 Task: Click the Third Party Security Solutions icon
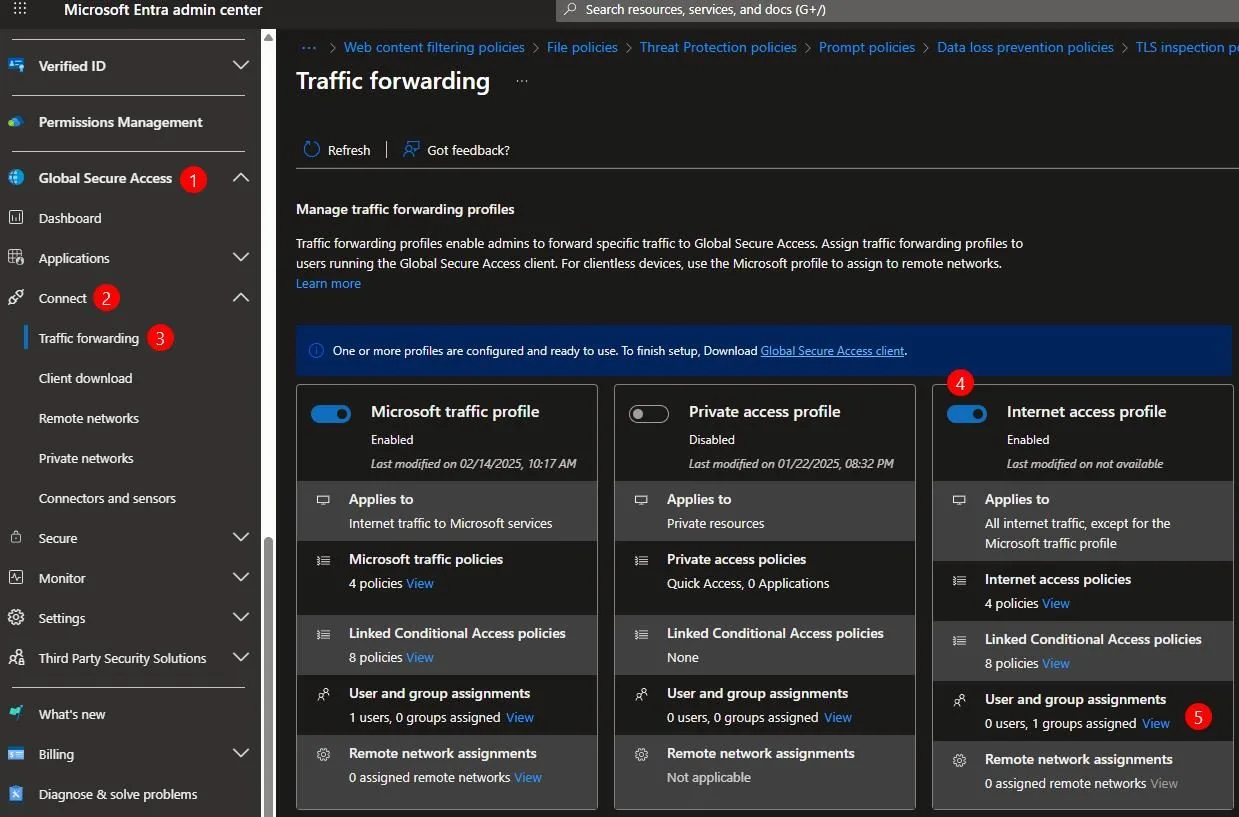(x=16, y=658)
